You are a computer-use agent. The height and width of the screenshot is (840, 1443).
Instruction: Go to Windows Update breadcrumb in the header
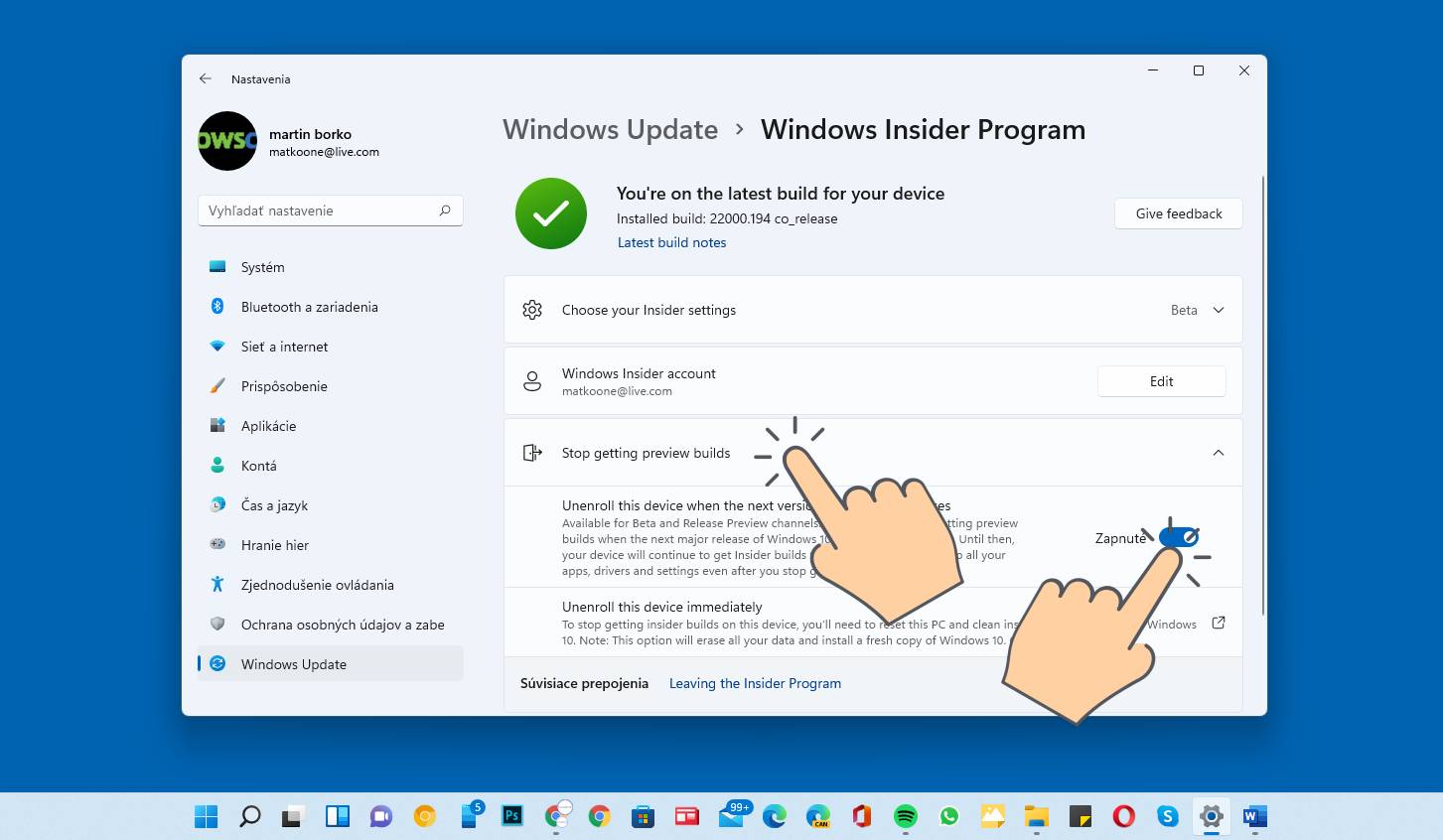point(610,129)
